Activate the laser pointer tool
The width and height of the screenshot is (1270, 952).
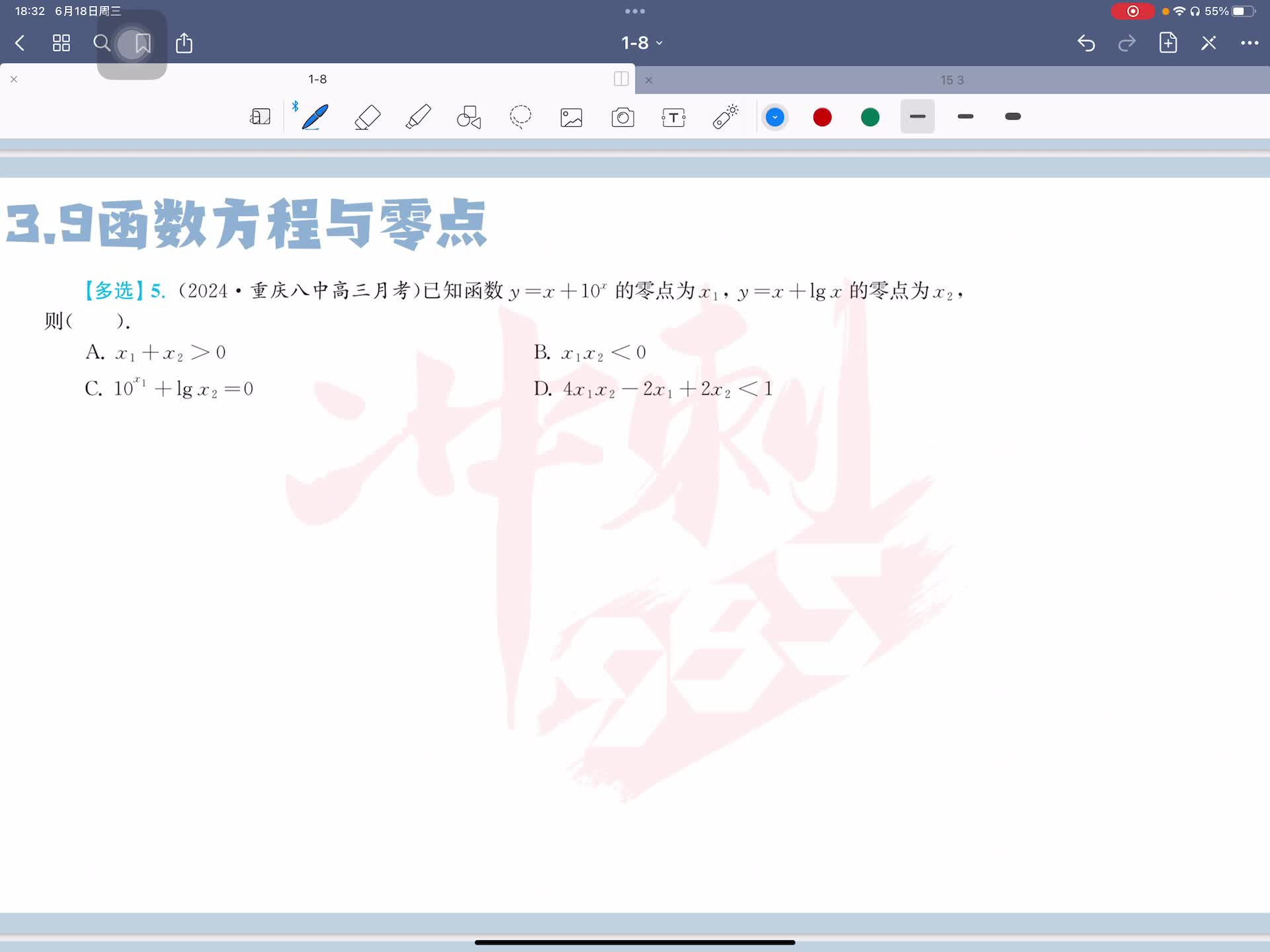click(x=725, y=117)
